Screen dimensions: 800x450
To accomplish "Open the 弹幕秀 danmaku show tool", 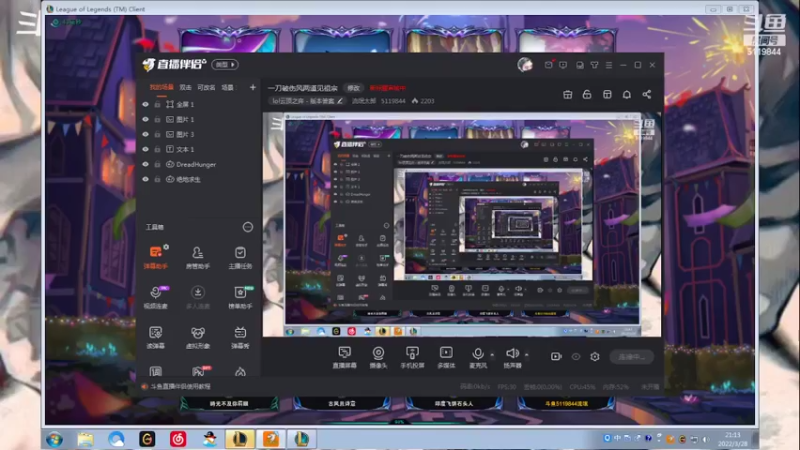I will tap(240, 337).
